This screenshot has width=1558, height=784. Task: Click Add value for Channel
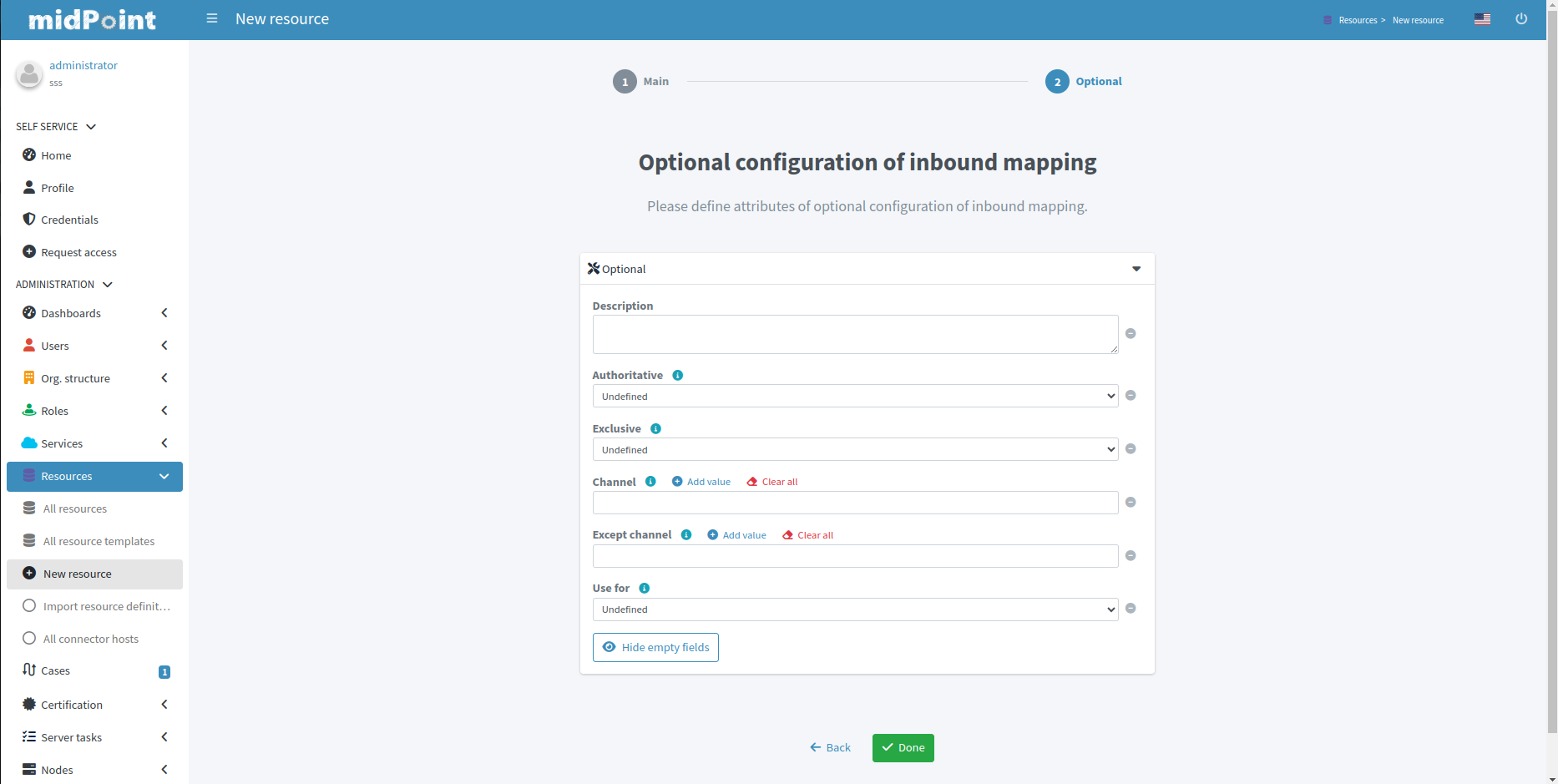(701, 483)
